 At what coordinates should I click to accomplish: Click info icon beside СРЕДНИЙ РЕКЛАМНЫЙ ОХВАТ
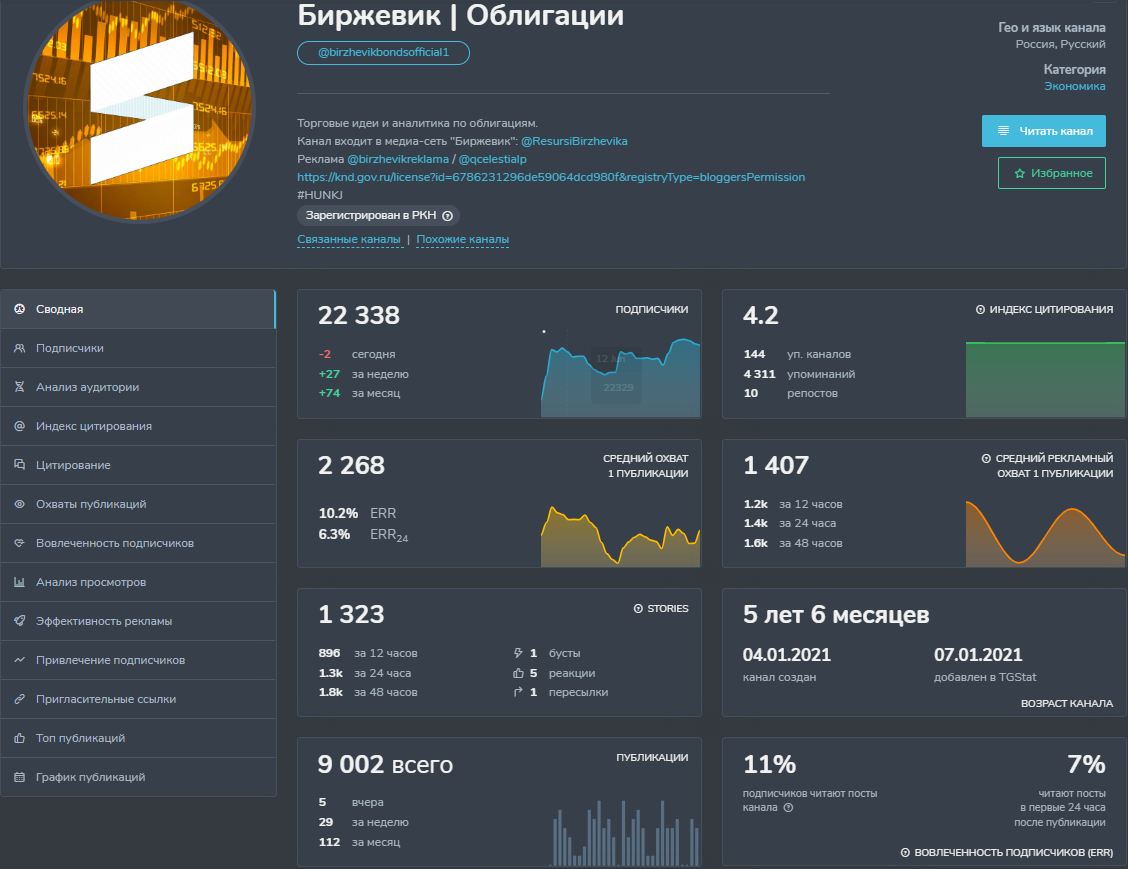point(986,458)
